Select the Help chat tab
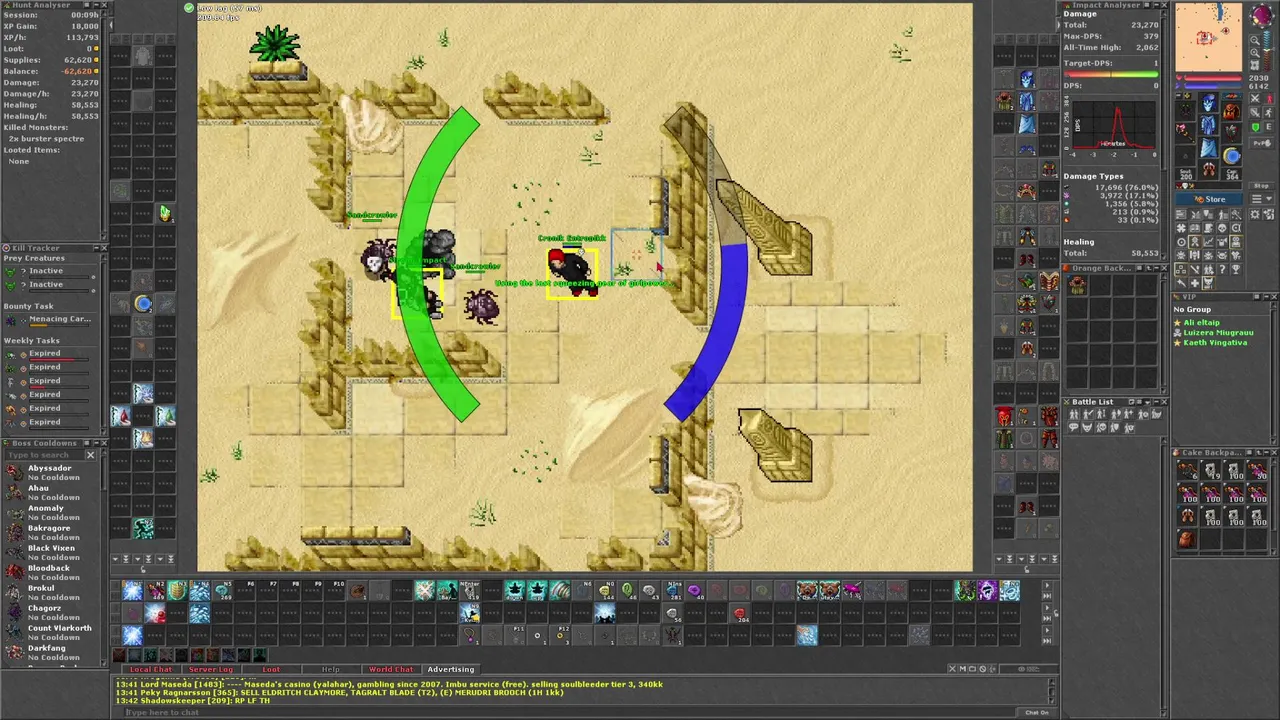 [331, 669]
